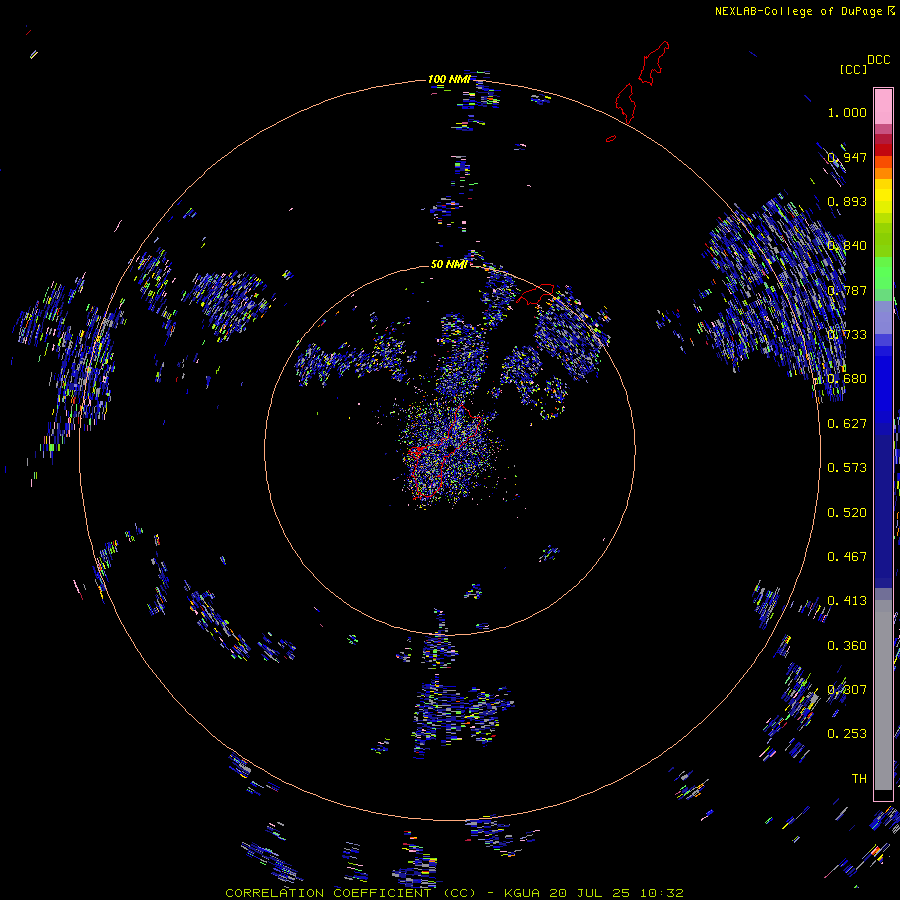Click the KGUA station identifier in the caption

click(522, 893)
